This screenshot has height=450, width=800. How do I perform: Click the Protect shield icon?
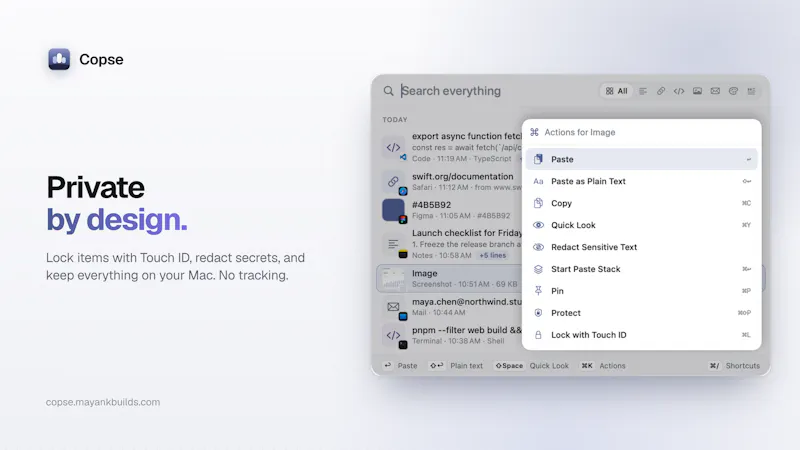[538, 313]
